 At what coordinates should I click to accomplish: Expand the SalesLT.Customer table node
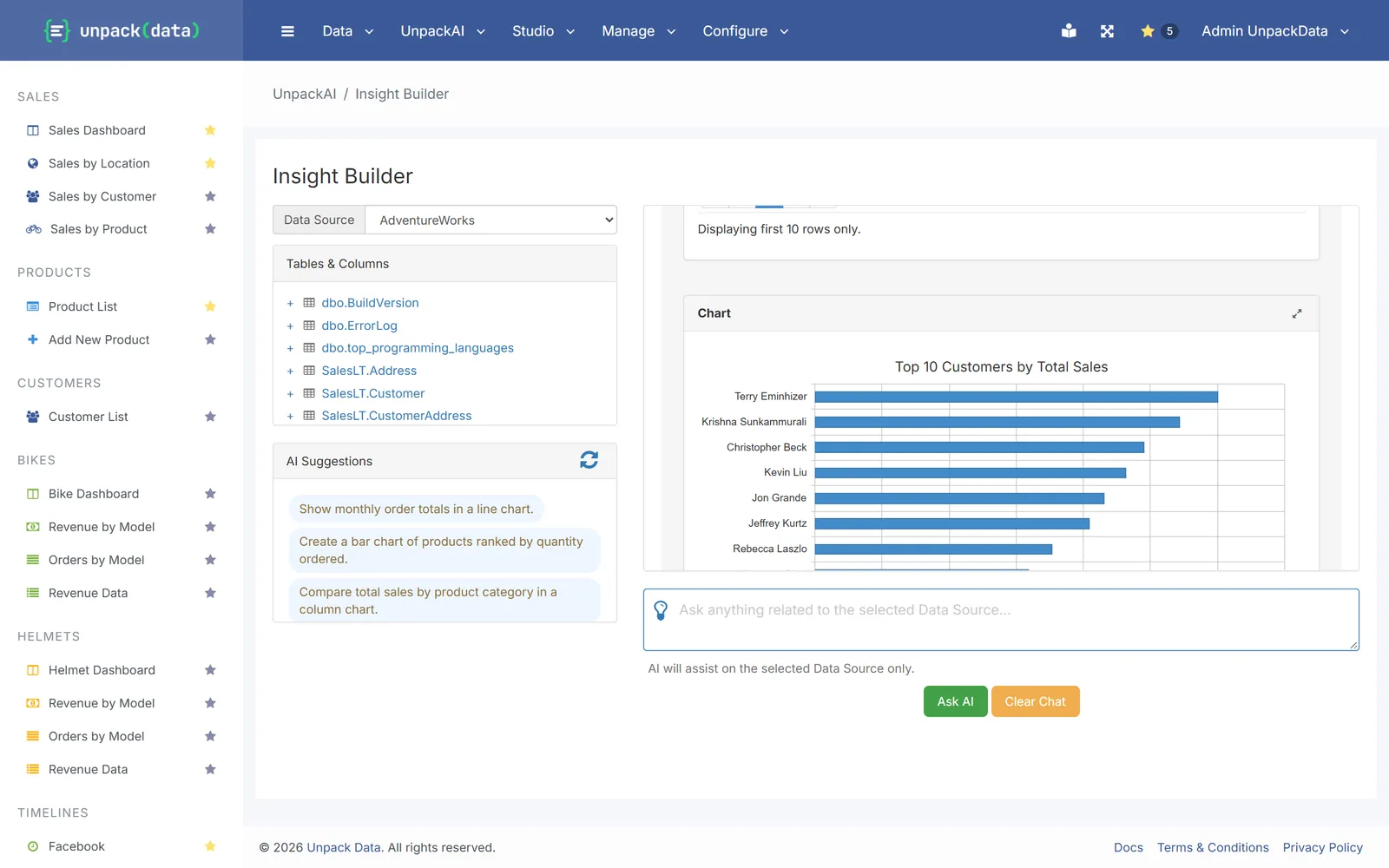(x=290, y=394)
